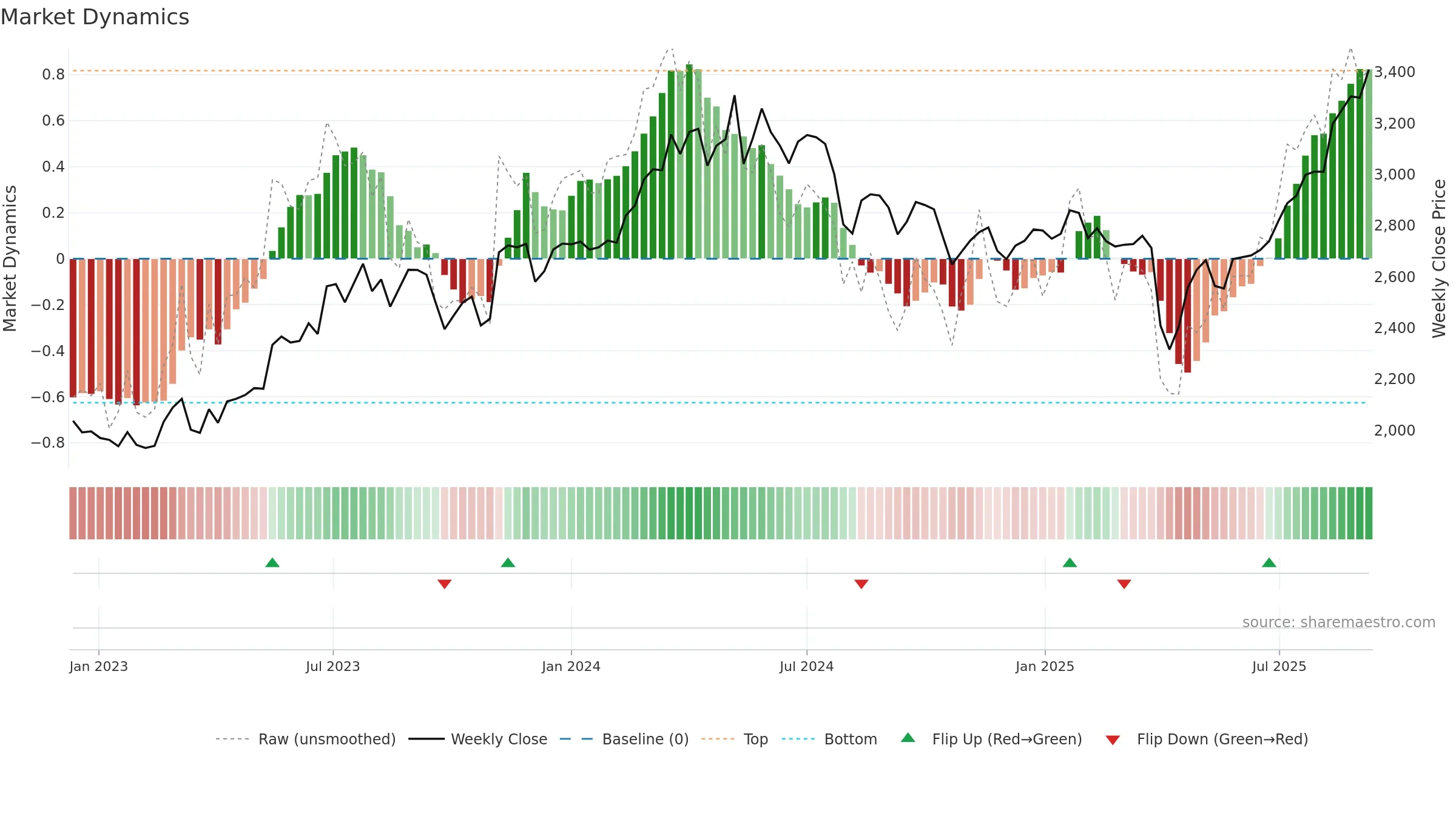Viewport: 1456px width, 819px height.
Task: Click the Market Dynamics chart title
Action: [95, 17]
